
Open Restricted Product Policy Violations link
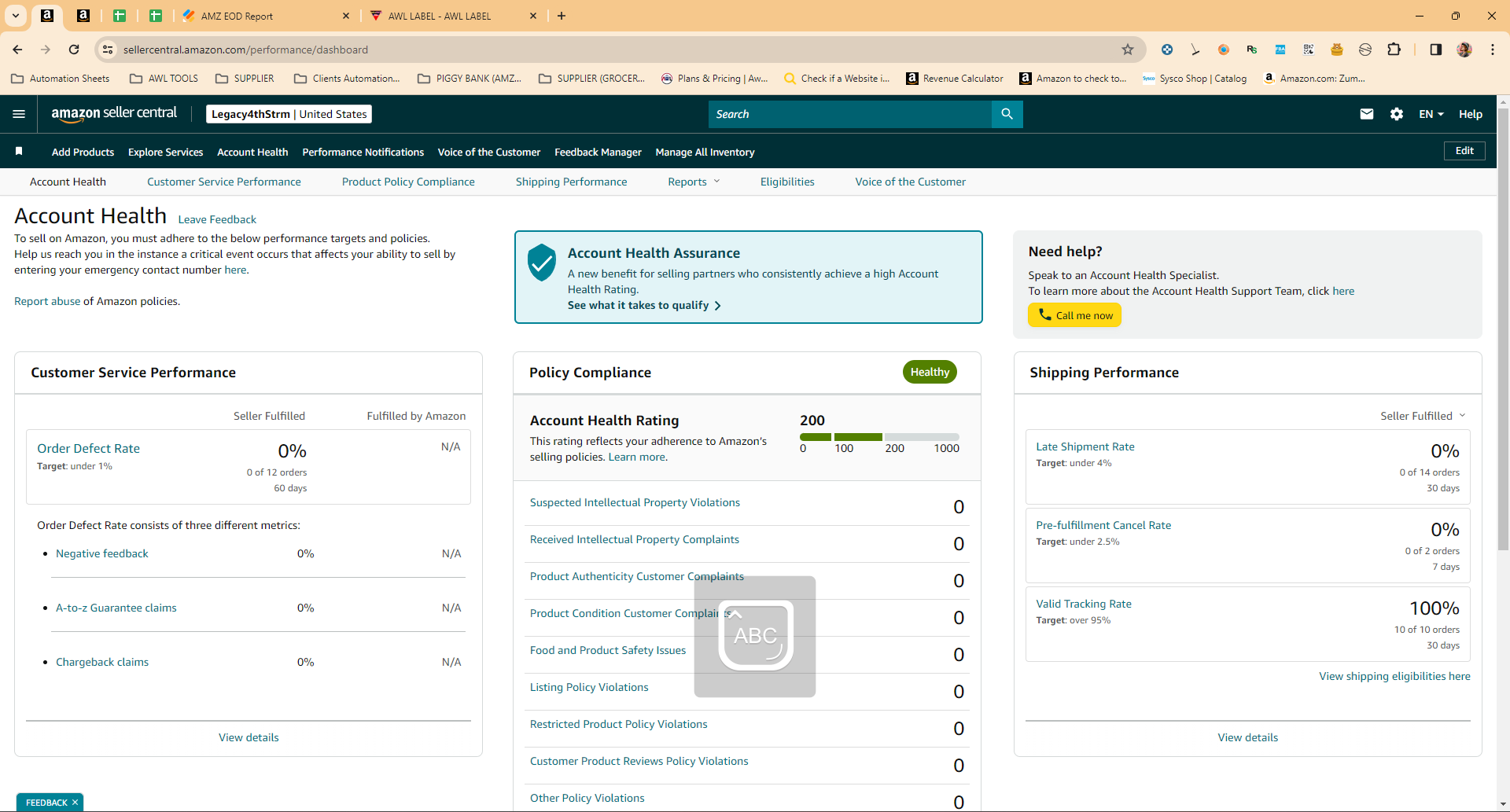(618, 724)
